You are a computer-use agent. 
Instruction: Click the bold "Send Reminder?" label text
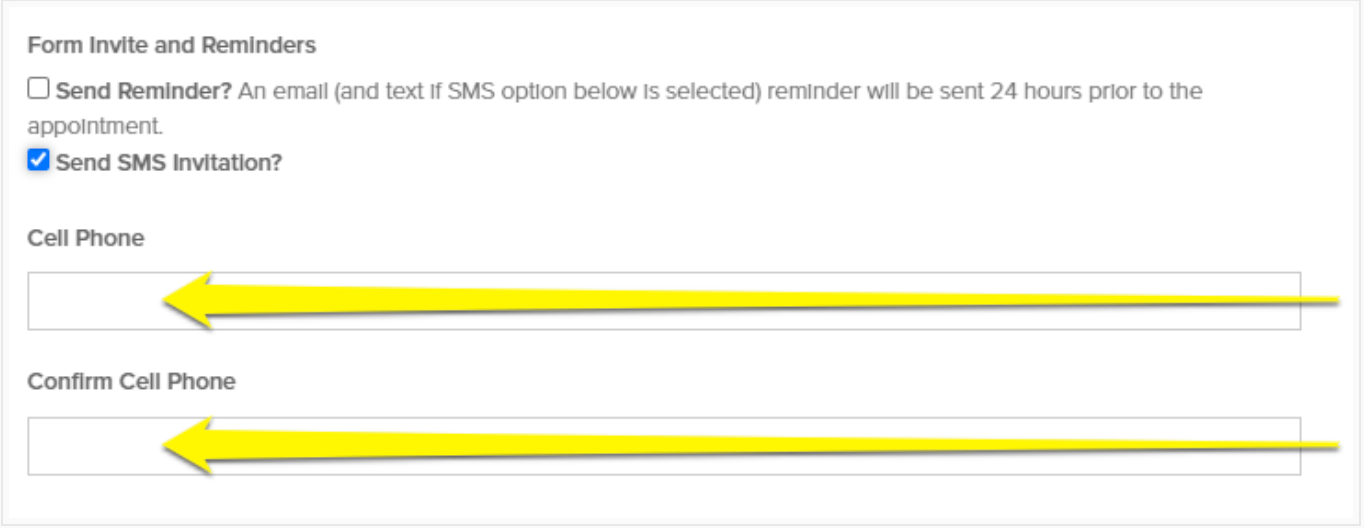tap(144, 91)
